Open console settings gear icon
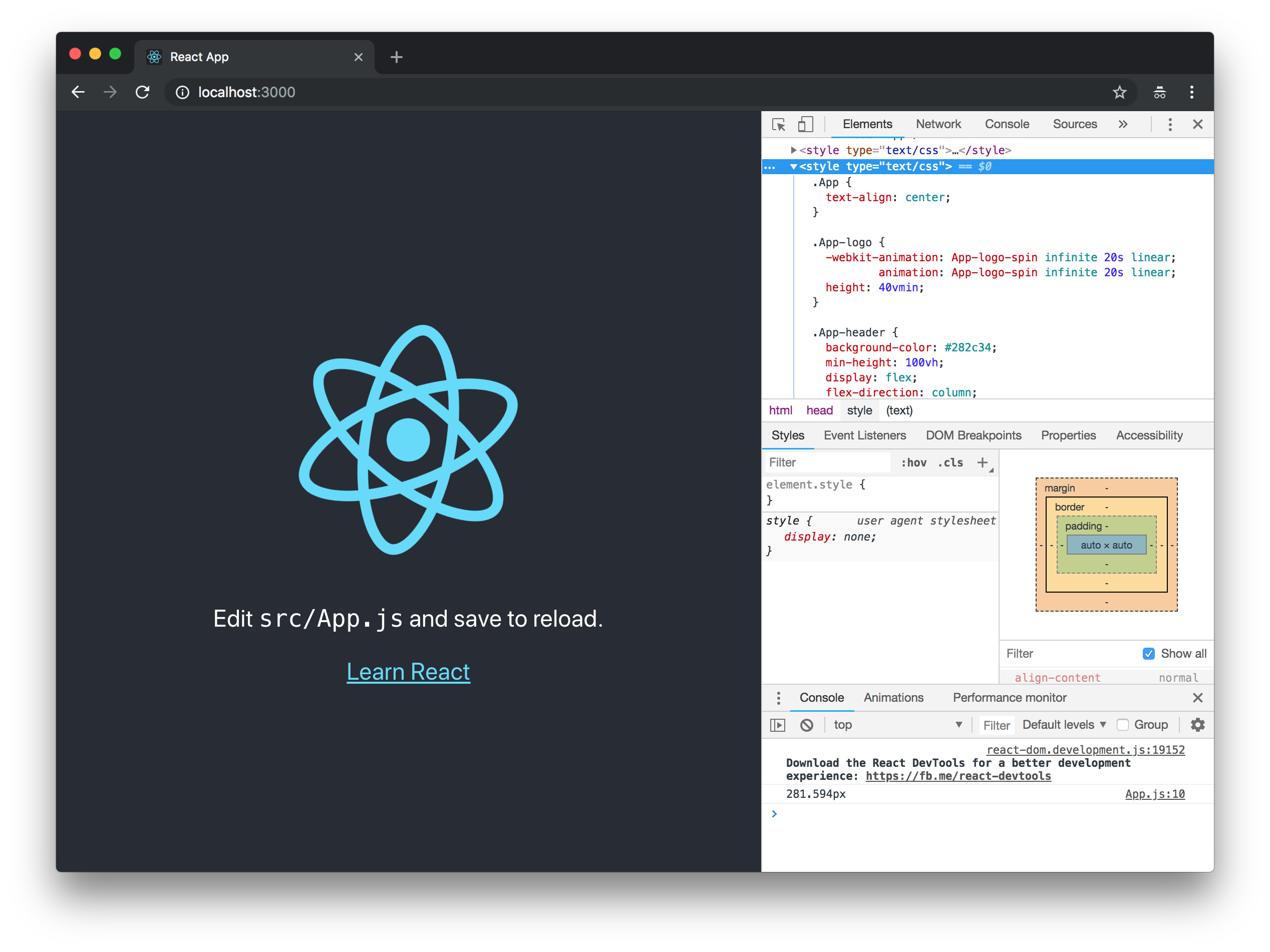 (x=1198, y=725)
